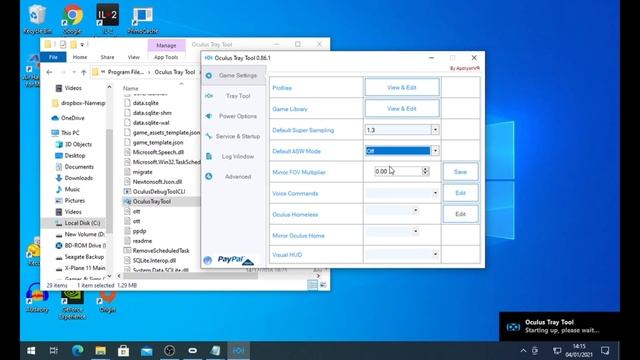Click View & Edit button for Profiles
Screen dimensions: 640x360
pyautogui.click(x=402, y=87)
